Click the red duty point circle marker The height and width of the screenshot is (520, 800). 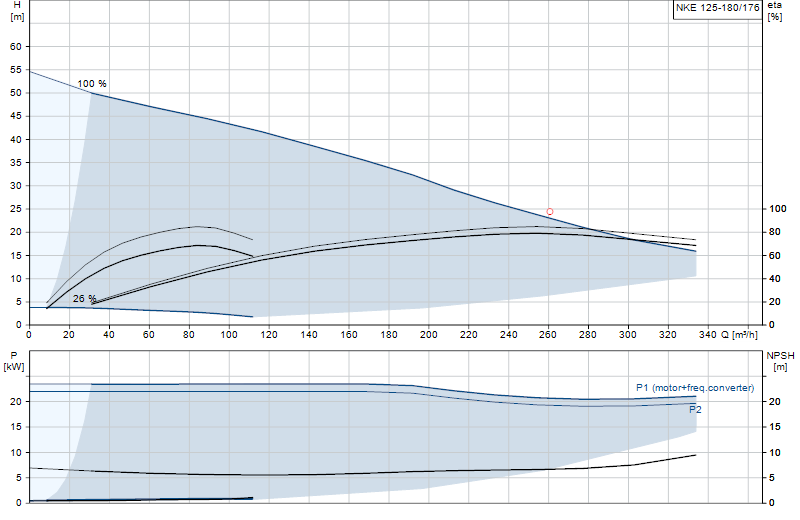(549, 211)
